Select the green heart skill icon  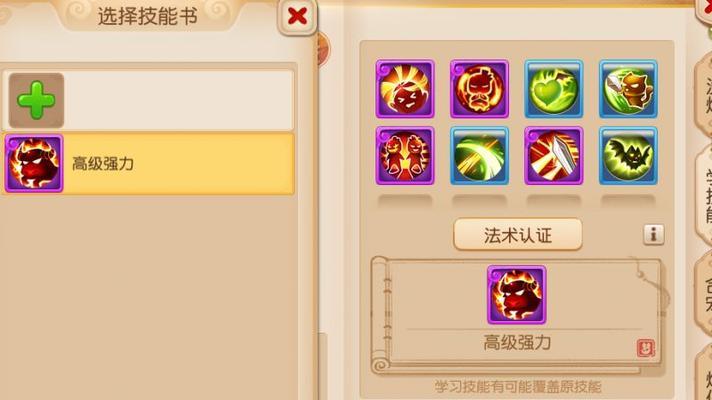pos(554,89)
